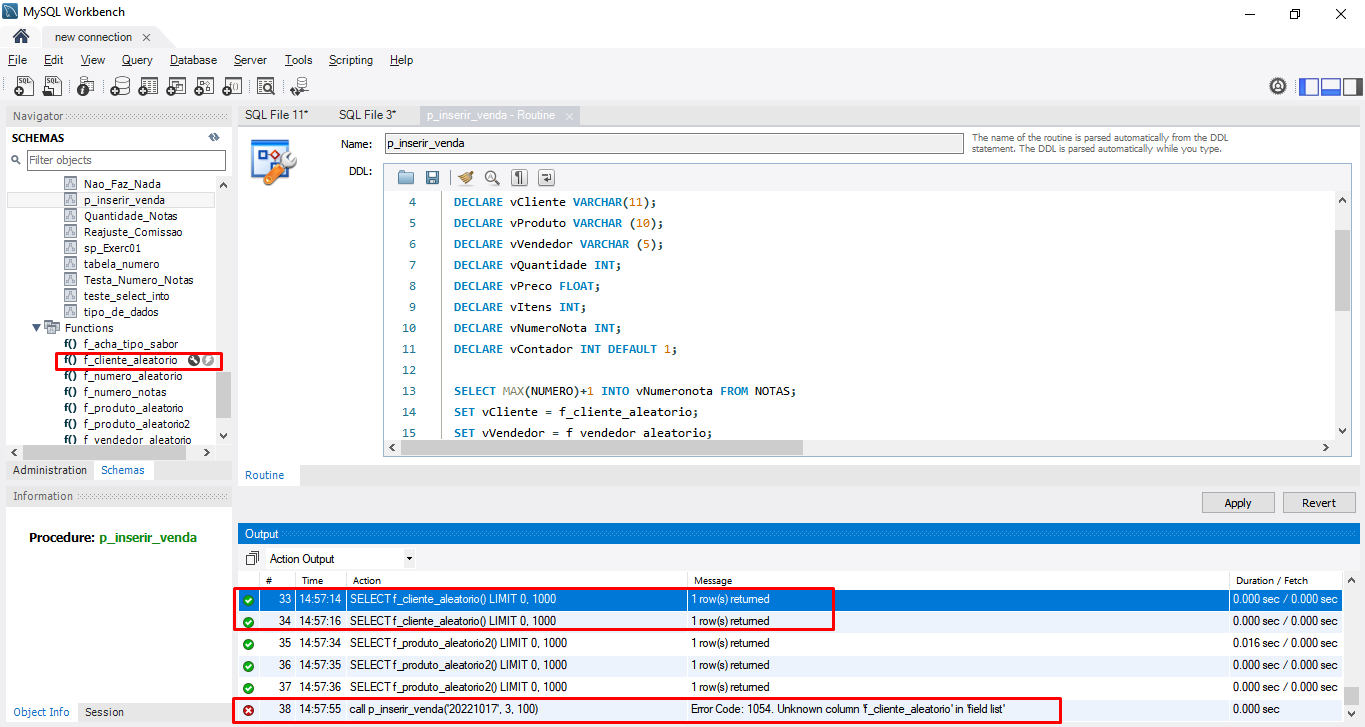Create a new function toolbar icon

click(232, 87)
